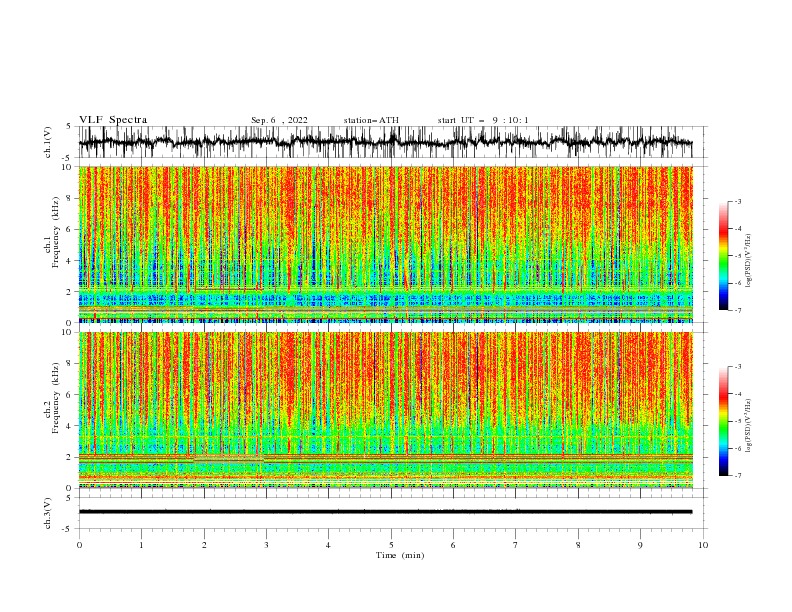This screenshot has height=612, width=792.
Task: Click the 'ch.1(V)' waveform axis label
Action: point(48,142)
